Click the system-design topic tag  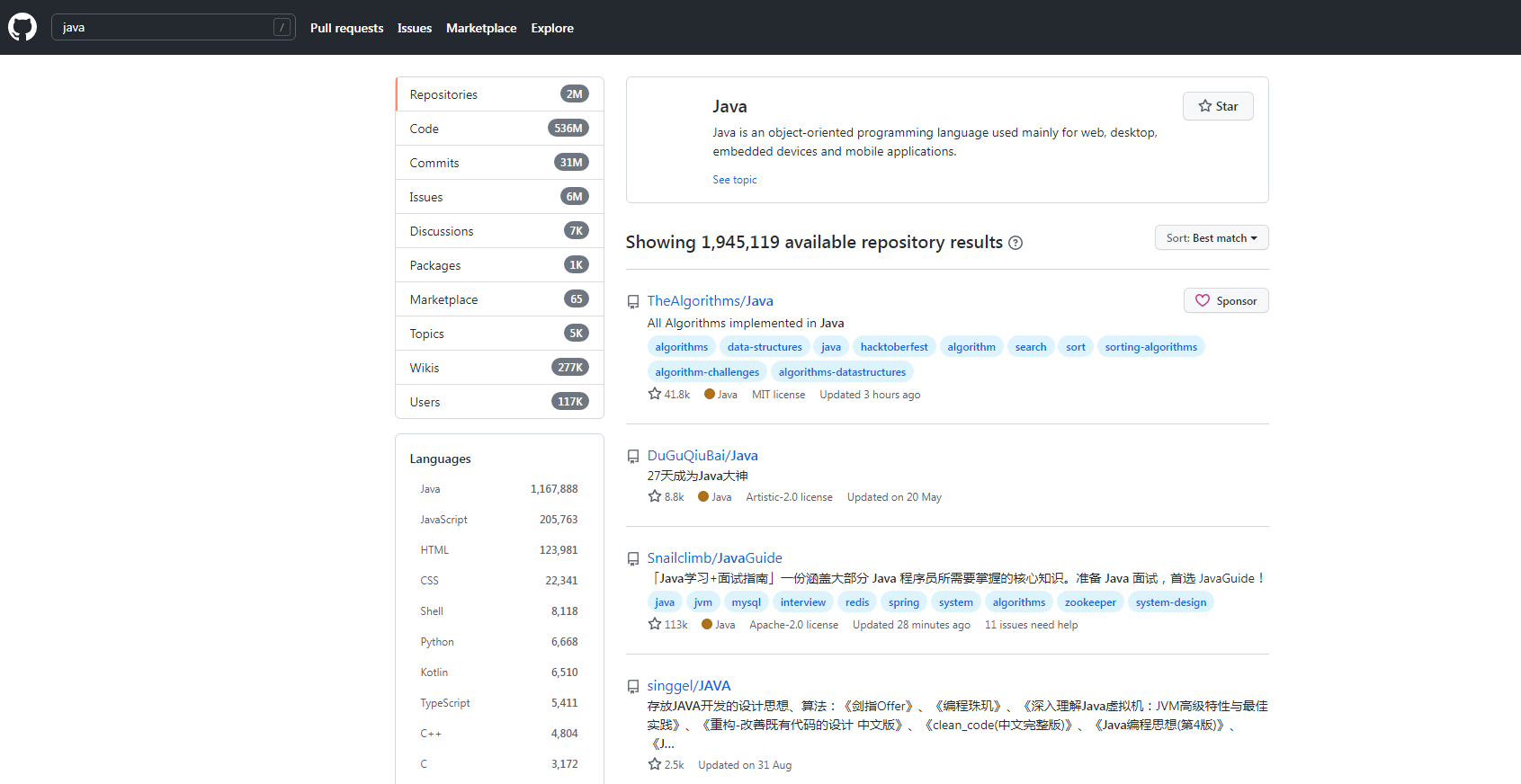[x=1171, y=602]
